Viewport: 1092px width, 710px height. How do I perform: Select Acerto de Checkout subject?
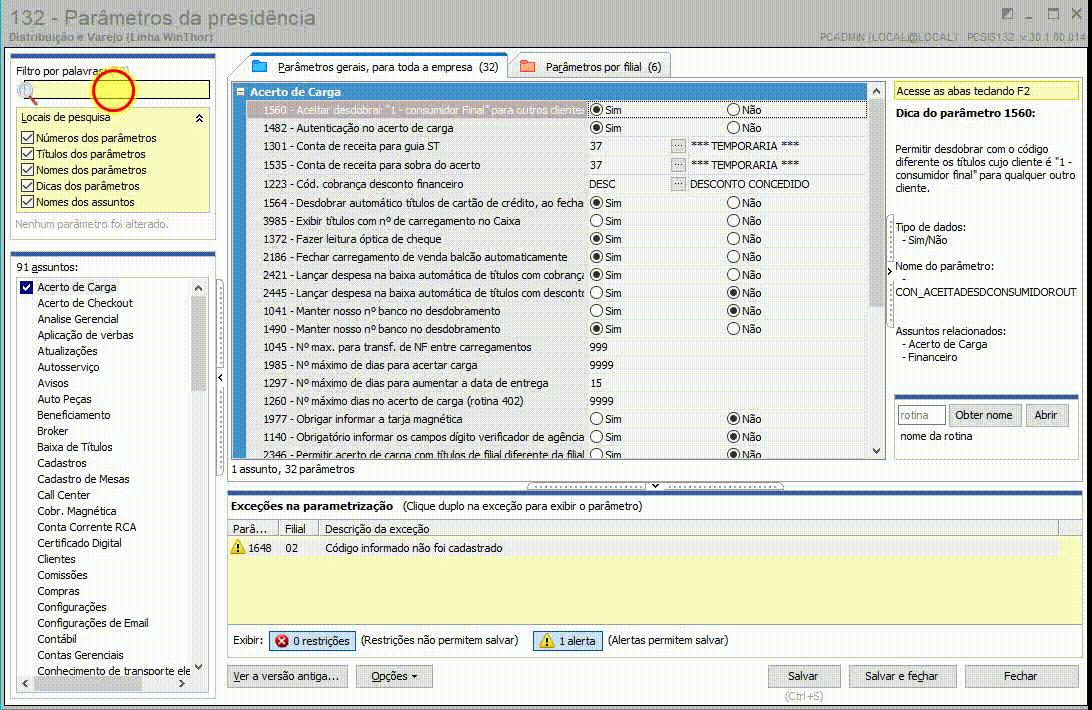click(x=85, y=303)
